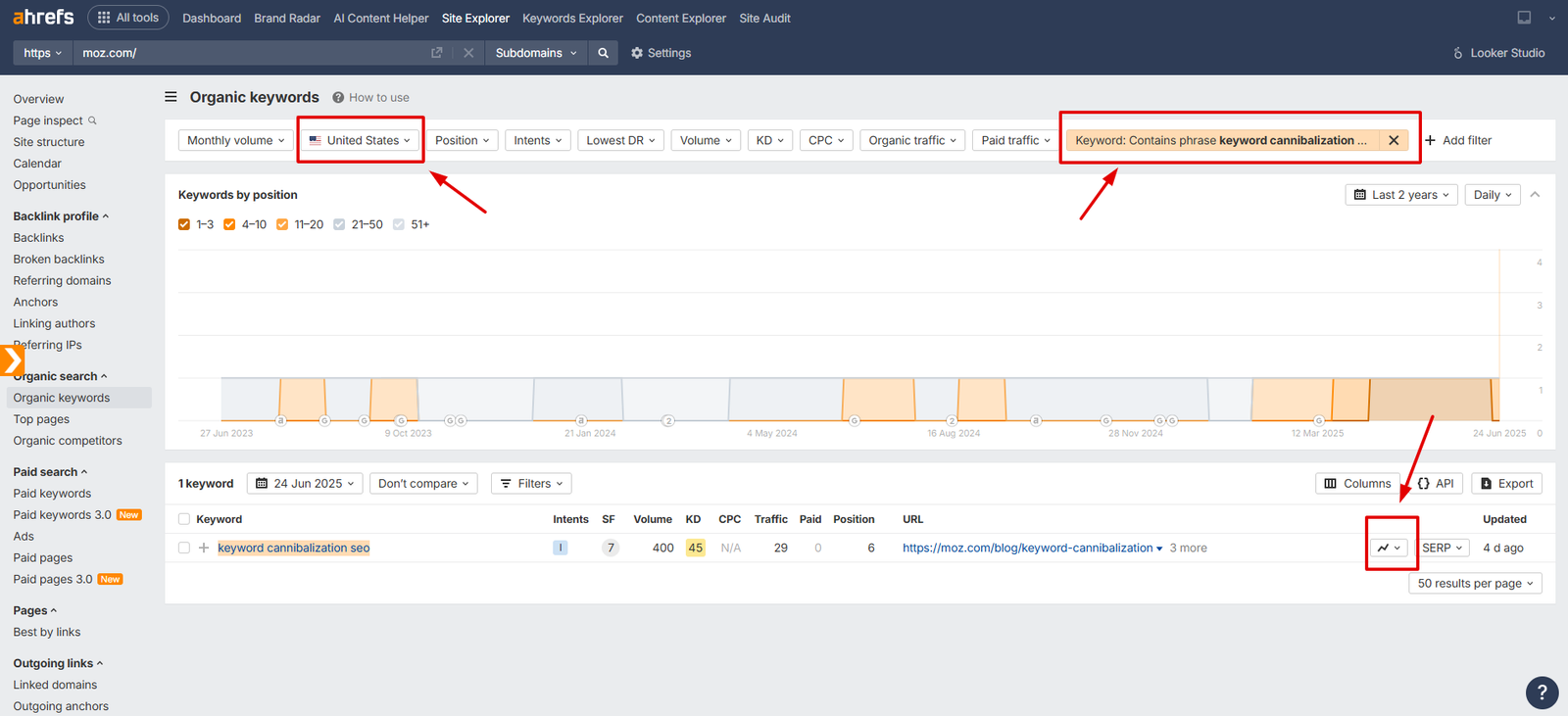
Task: Collapse the Keywords by position chart
Action: pos(1536,195)
